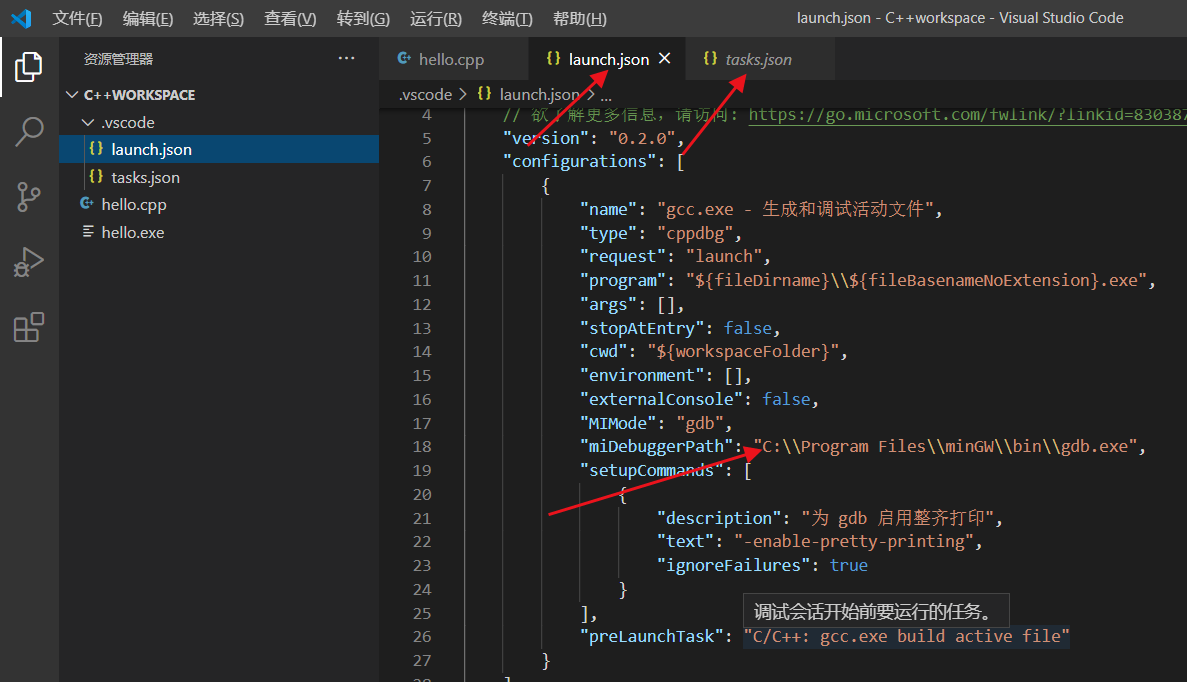1187x682 pixels.
Task: Select hello.exe in the file explorer
Action: pyautogui.click(x=219, y=232)
